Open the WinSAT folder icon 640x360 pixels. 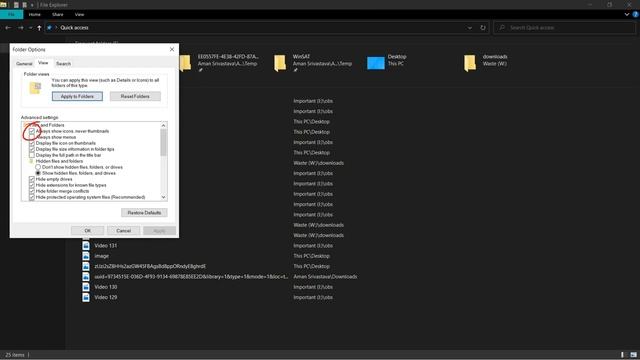[x=280, y=63]
